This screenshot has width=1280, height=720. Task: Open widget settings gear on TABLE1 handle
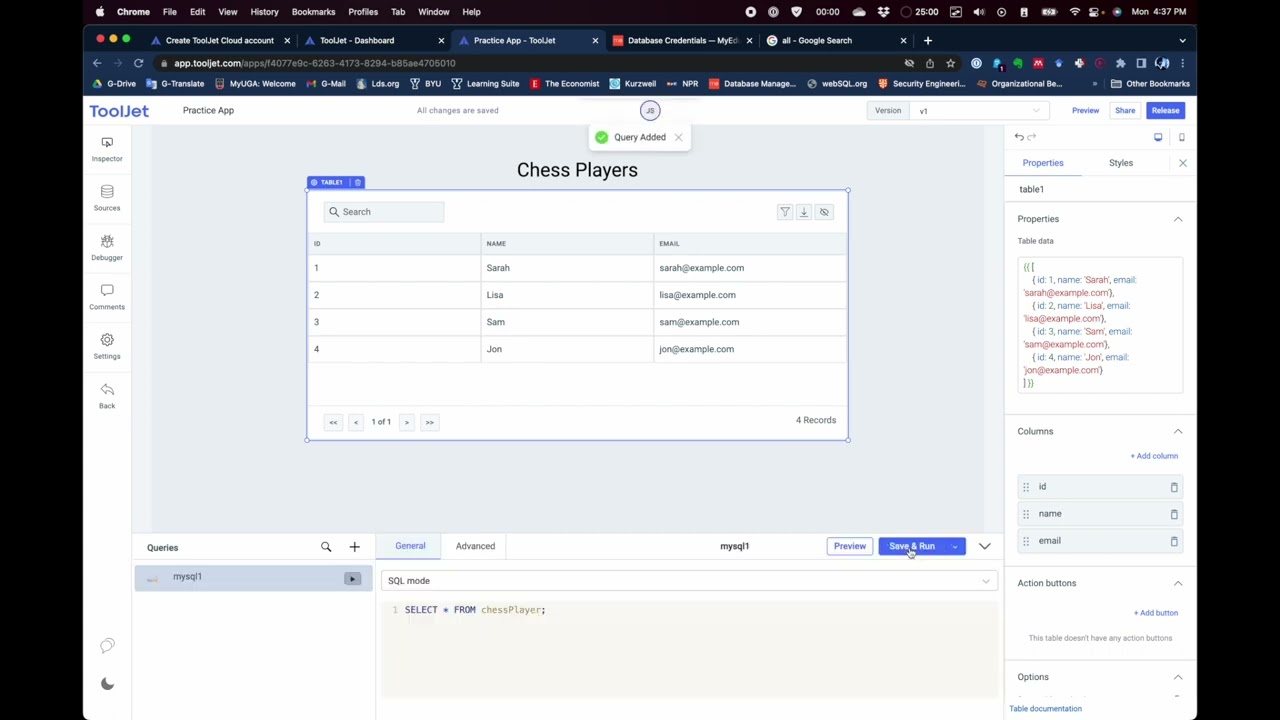click(x=314, y=182)
